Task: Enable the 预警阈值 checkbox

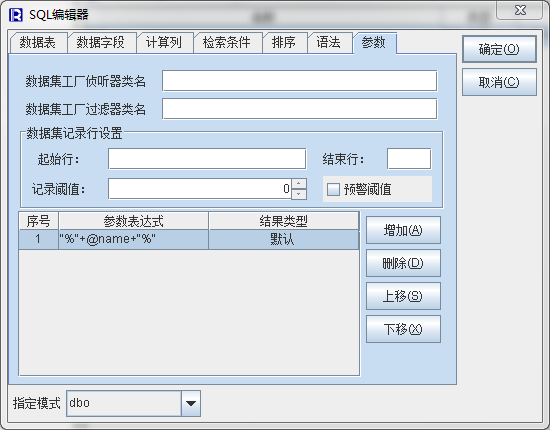Action: point(333,189)
